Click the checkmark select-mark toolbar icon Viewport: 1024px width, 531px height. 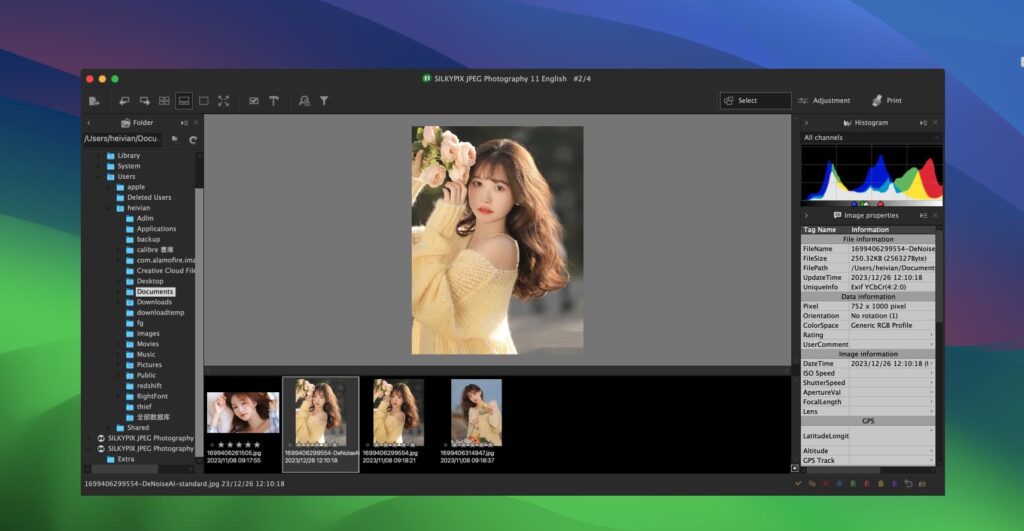coord(254,101)
